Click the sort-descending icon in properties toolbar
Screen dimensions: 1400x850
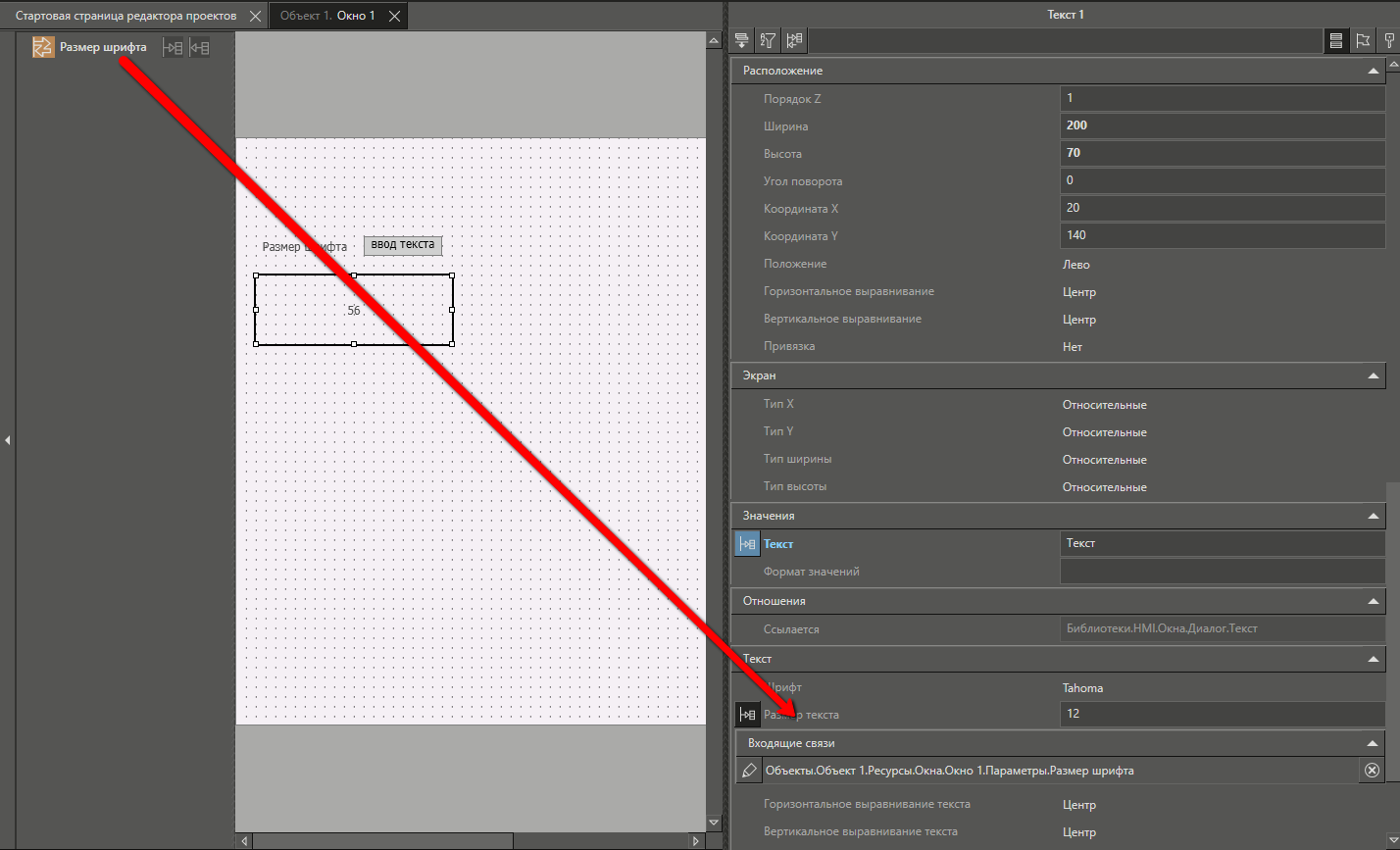(x=742, y=40)
